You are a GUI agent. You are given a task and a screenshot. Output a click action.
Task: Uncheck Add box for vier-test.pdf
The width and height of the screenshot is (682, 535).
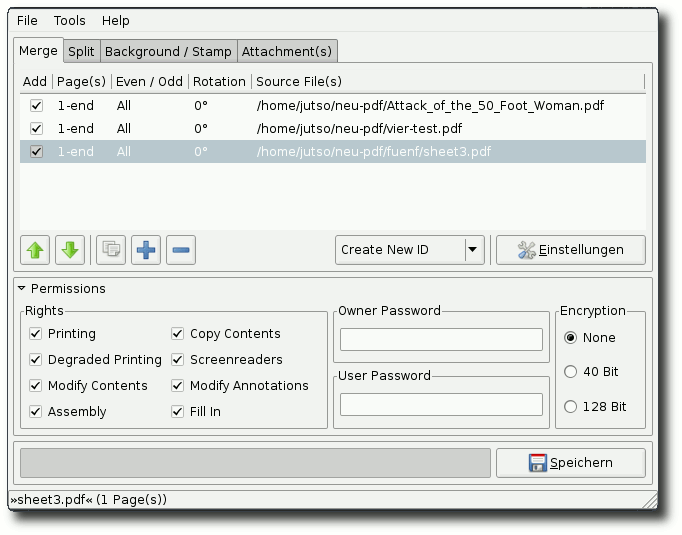tap(37, 129)
